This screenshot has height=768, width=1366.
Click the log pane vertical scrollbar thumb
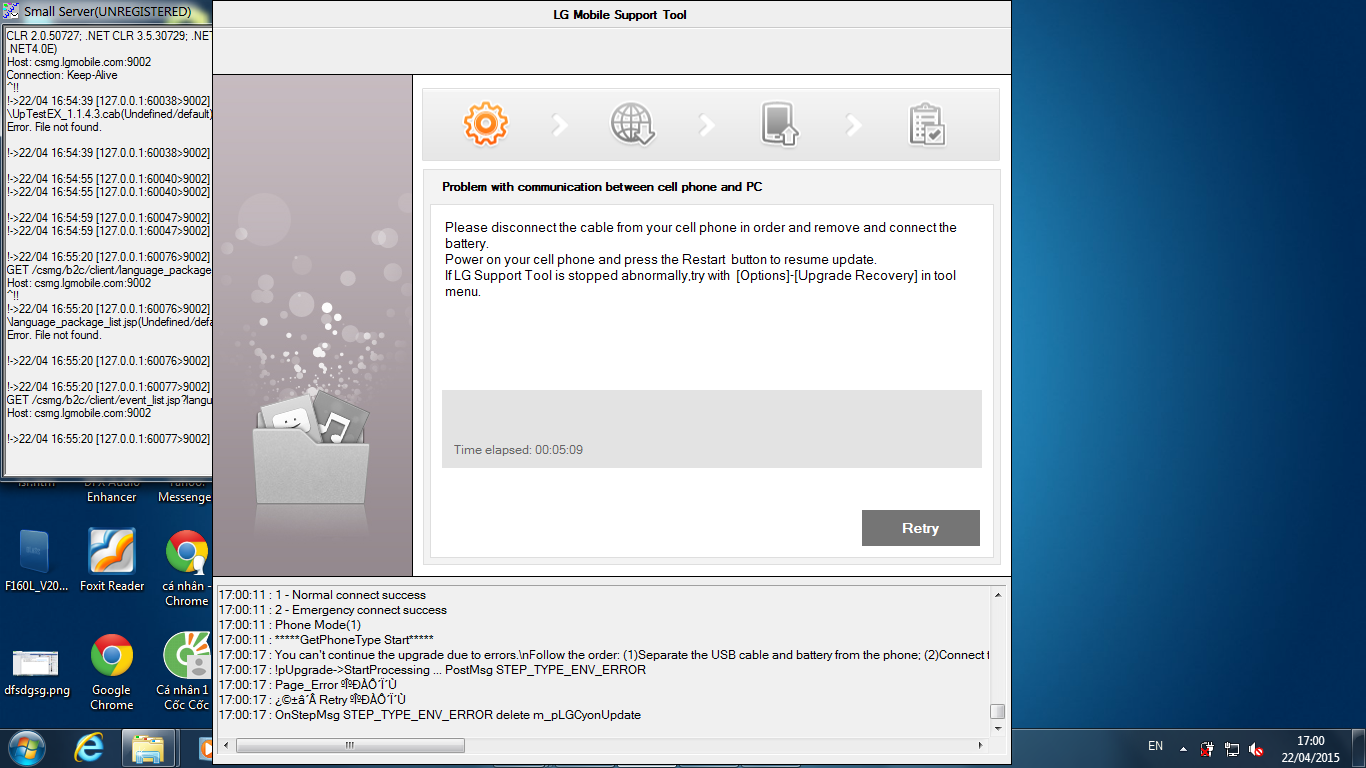[x=997, y=712]
